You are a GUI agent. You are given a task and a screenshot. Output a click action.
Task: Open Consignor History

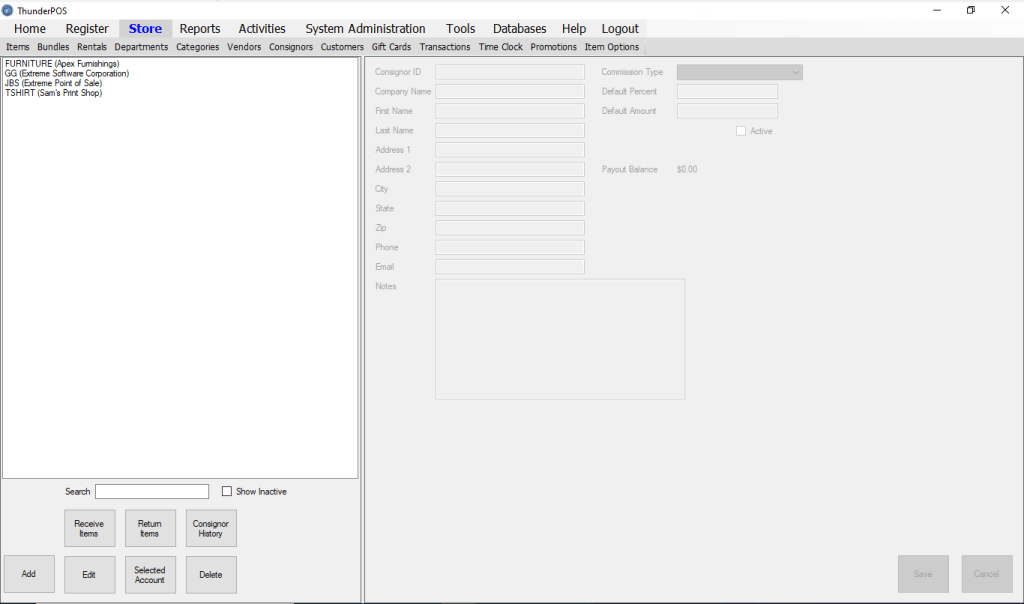pos(211,528)
